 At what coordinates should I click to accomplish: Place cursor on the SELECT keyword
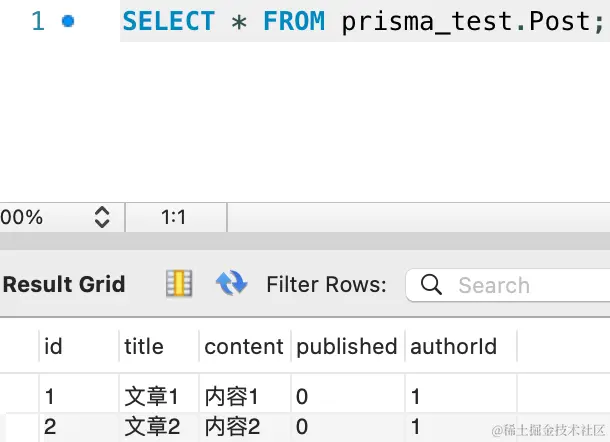click(x=168, y=21)
